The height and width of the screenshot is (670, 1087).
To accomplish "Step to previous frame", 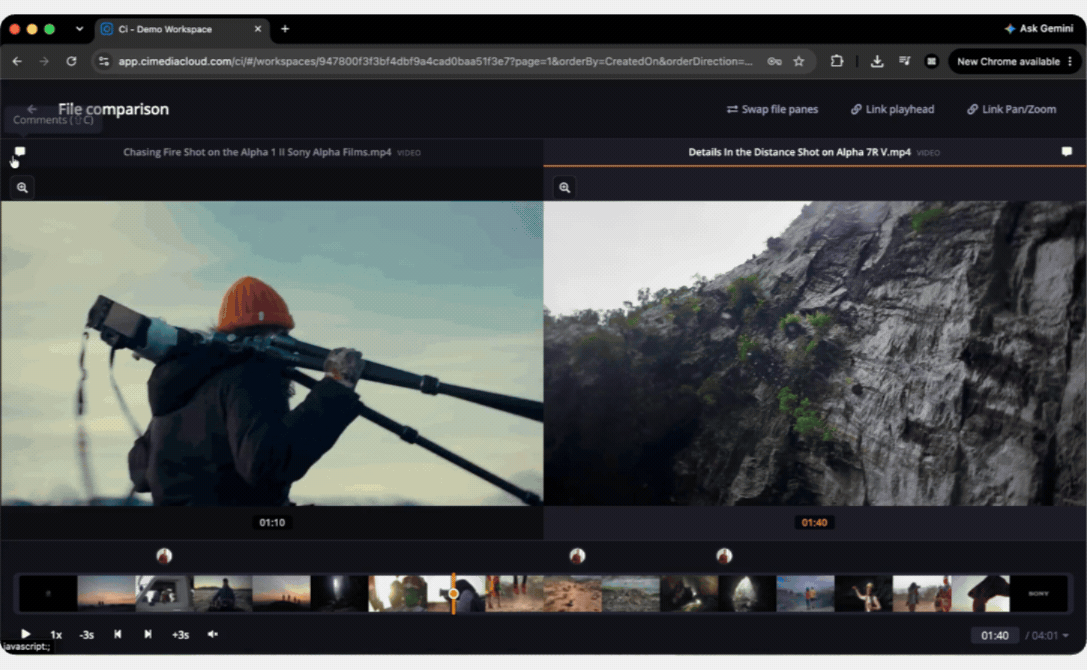I will click(x=118, y=634).
